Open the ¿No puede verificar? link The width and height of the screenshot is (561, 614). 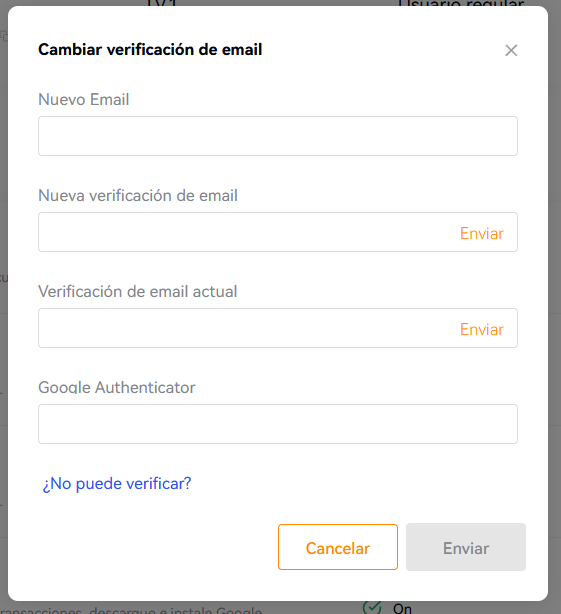(117, 484)
